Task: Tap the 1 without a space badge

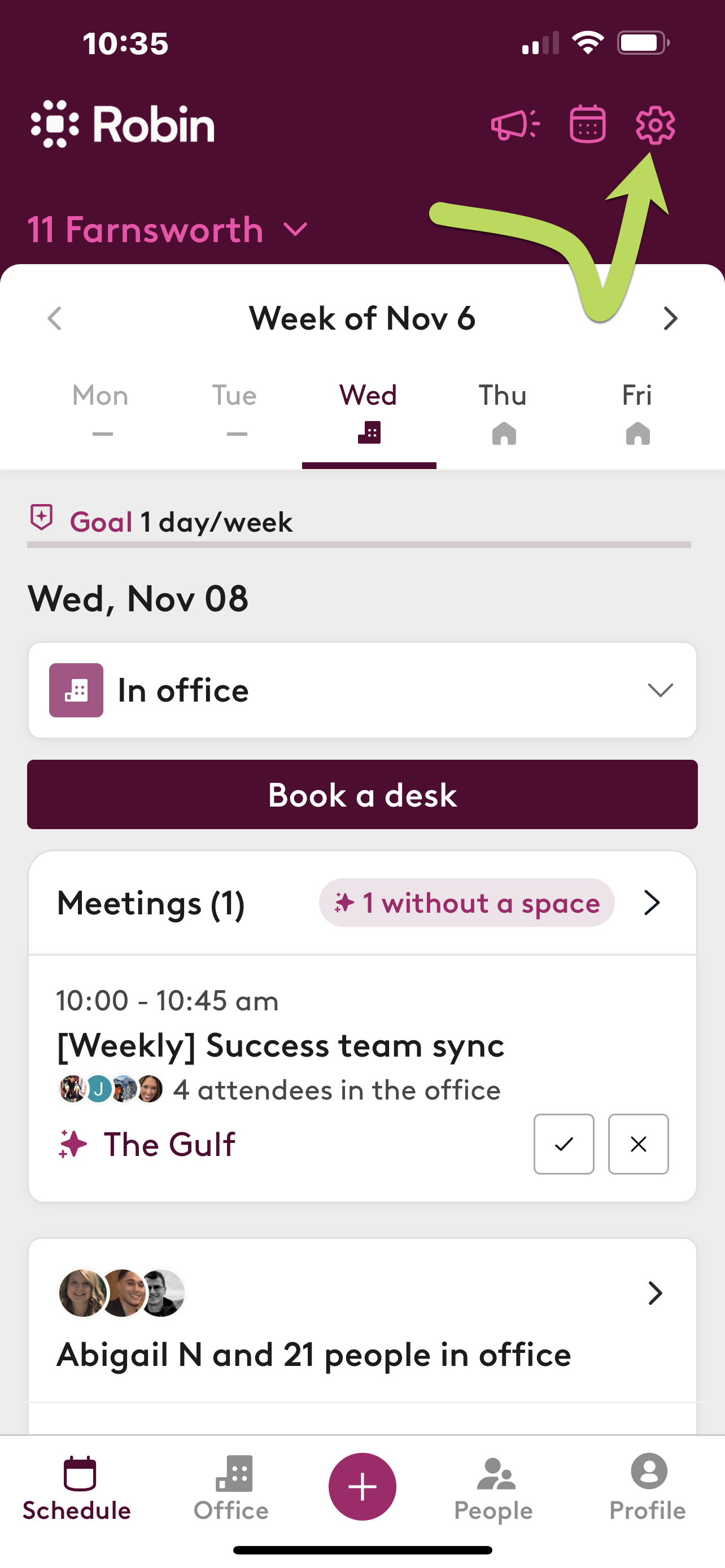Action: [x=466, y=903]
